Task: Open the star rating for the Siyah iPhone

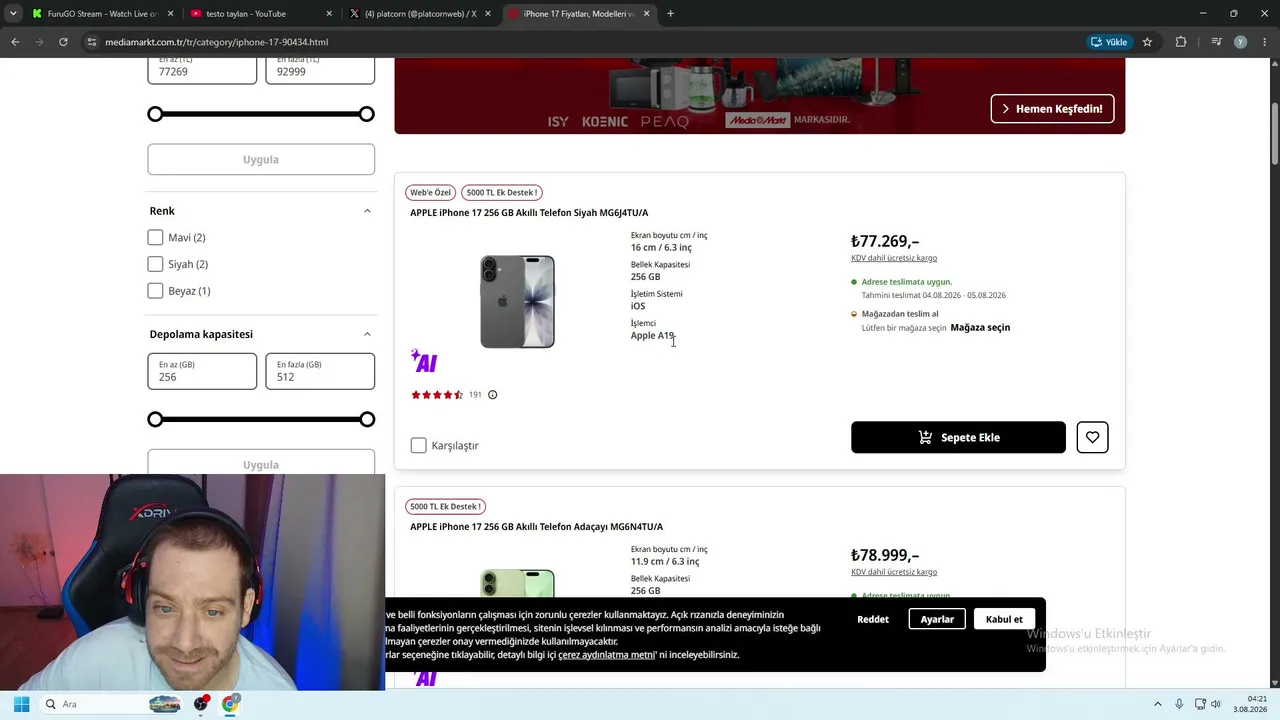Action: pyautogui.click(x=437, y=395)
